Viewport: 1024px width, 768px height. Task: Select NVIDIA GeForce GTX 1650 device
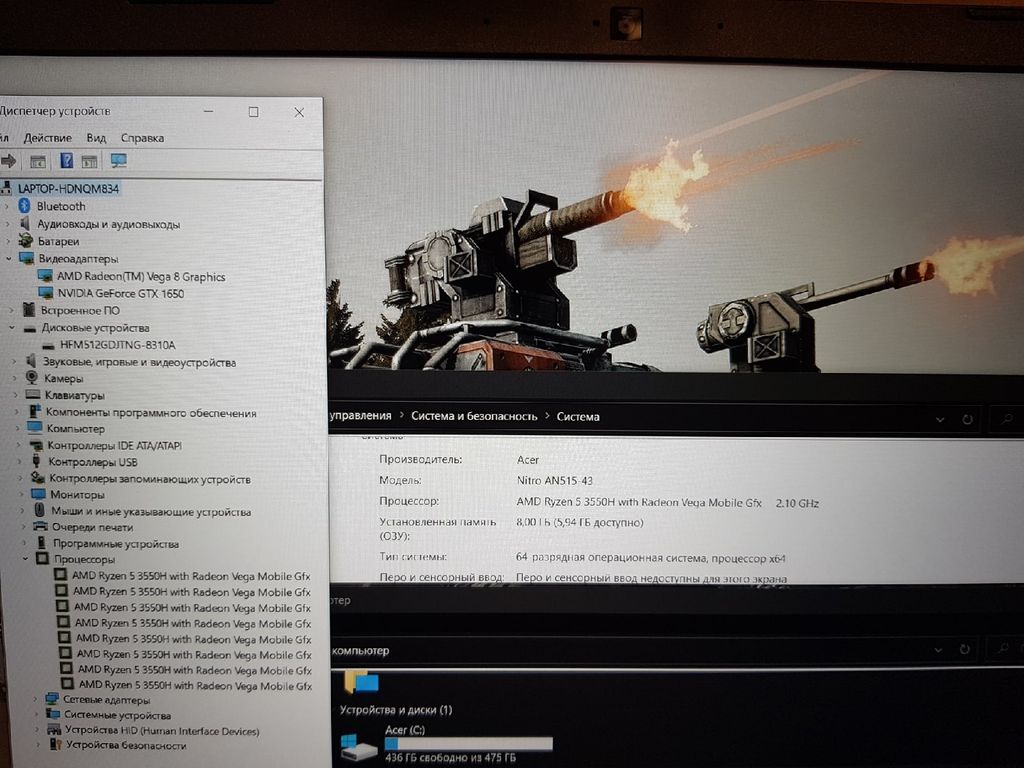click(120, 294)
